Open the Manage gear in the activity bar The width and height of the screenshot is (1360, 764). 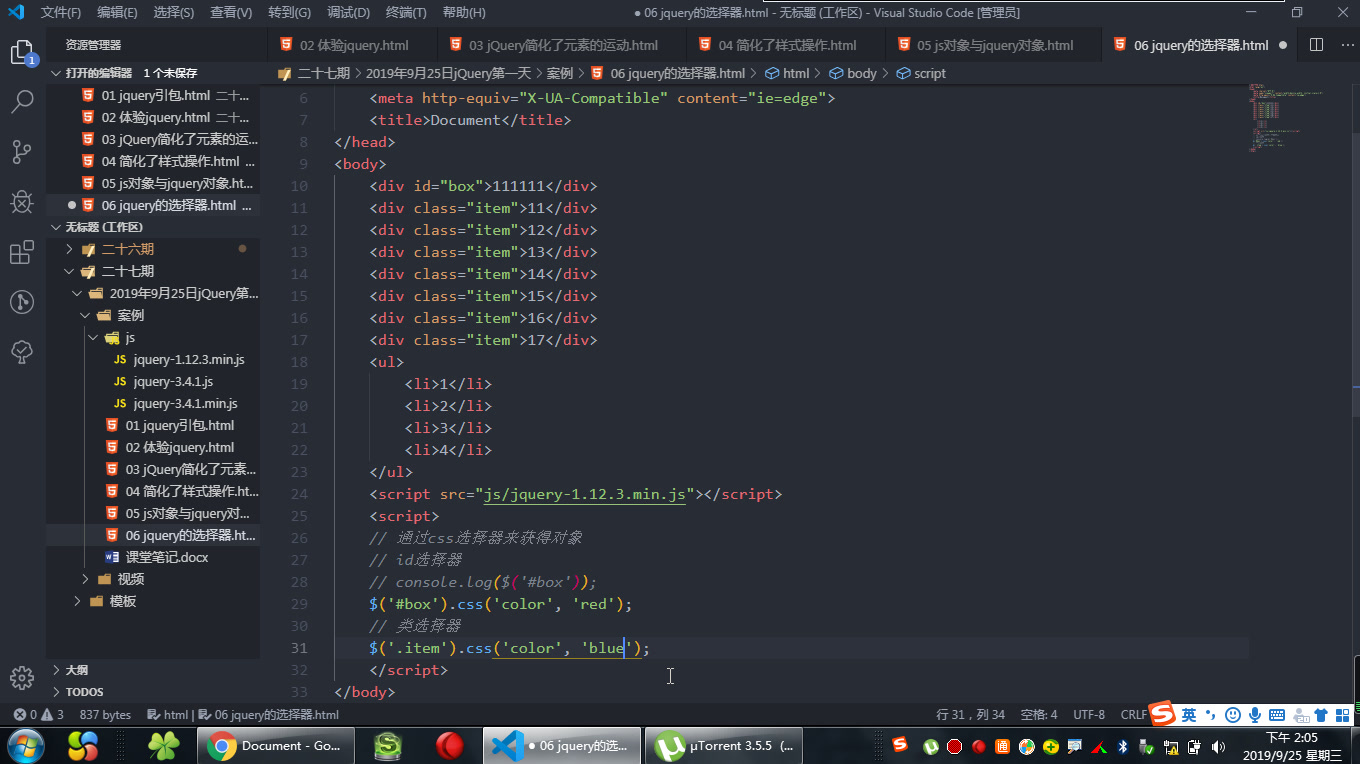pos(22,678)
